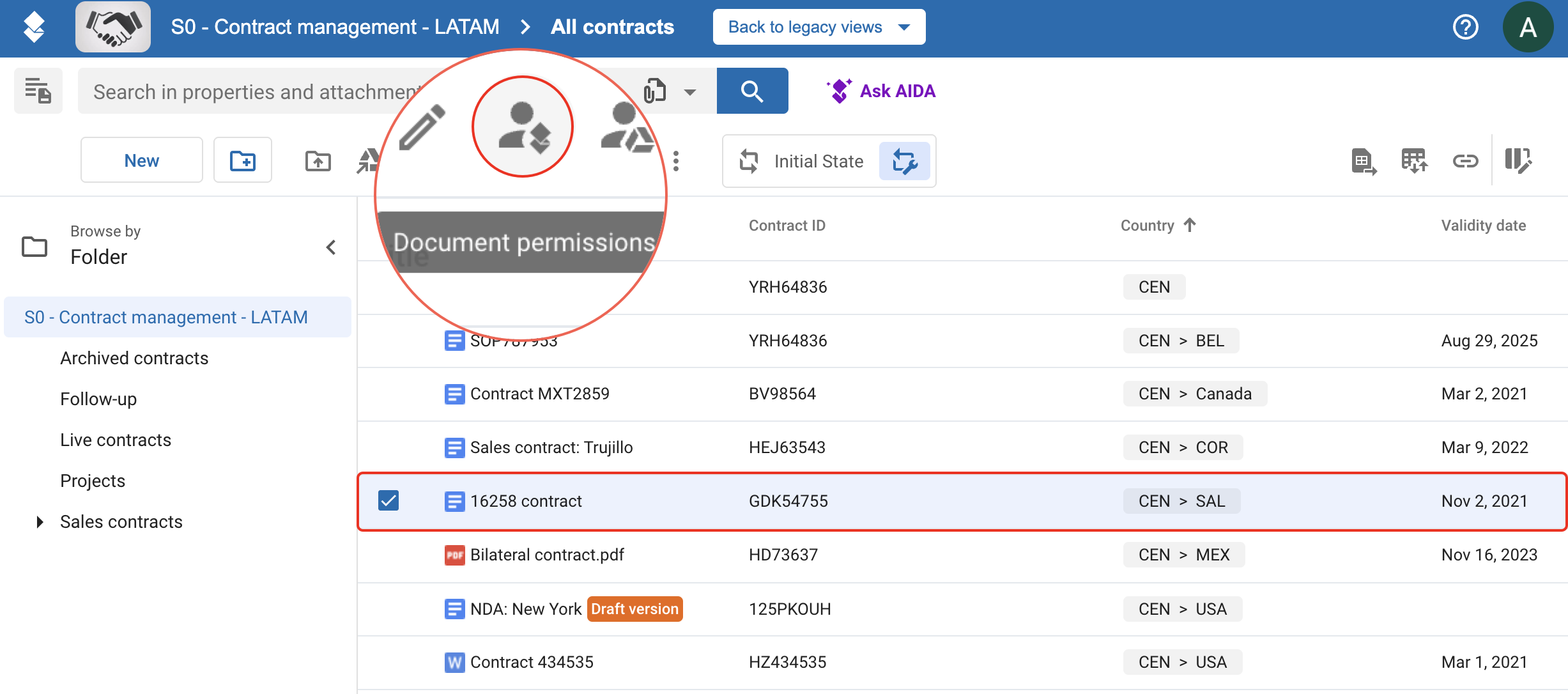The image size is (1568, 694).
Task: Click the Drive sharing person icon
Action: tap(626, 127)
